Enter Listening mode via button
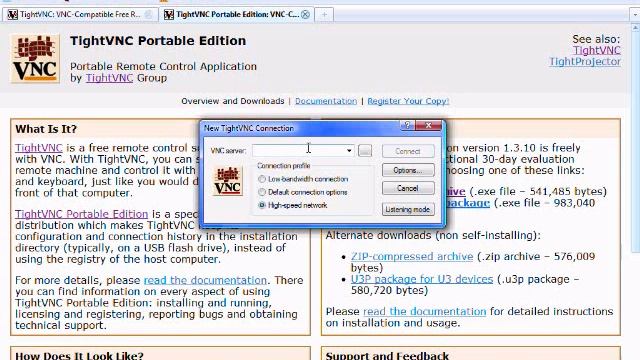Screen dimensions: 640x360 click(408, 209)
